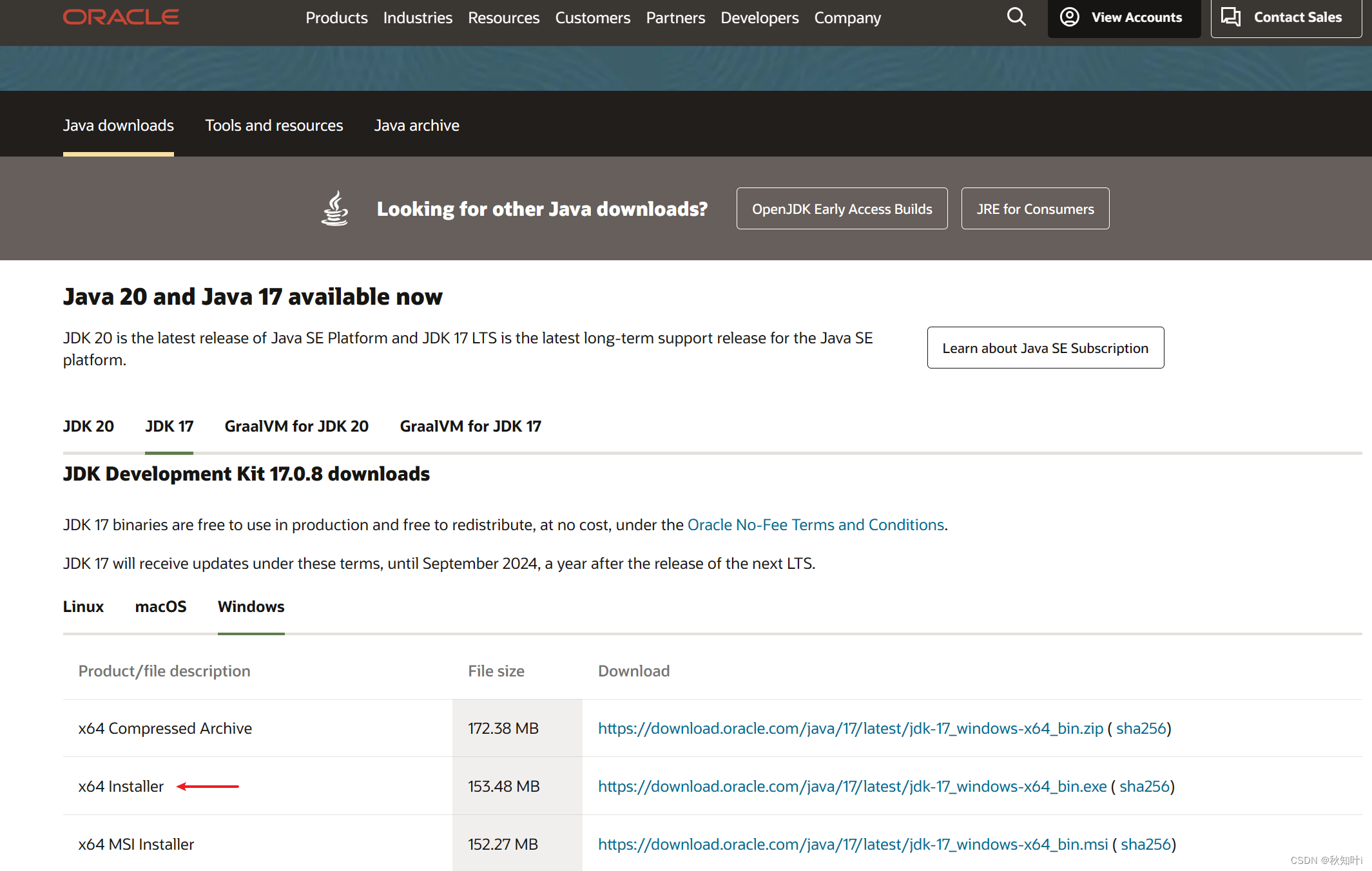Open the Resources menu

504,18
